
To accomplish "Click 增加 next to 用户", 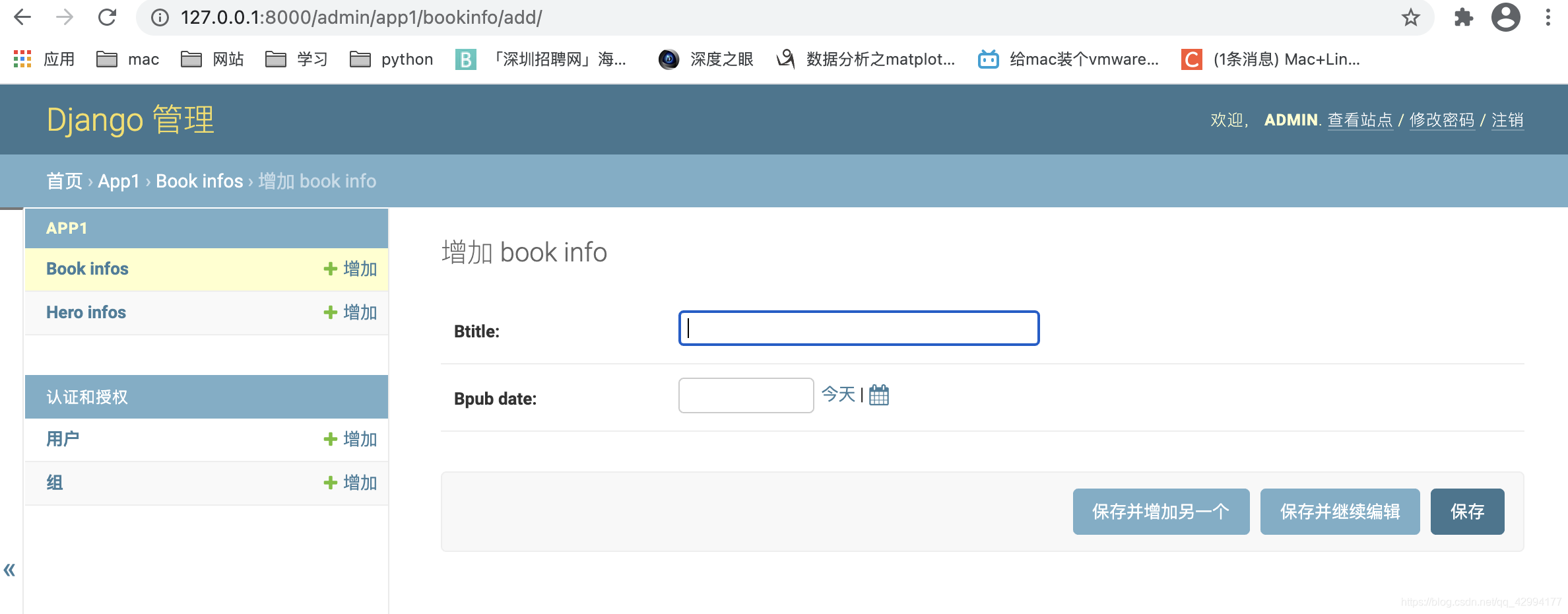I will click(350, 439).
